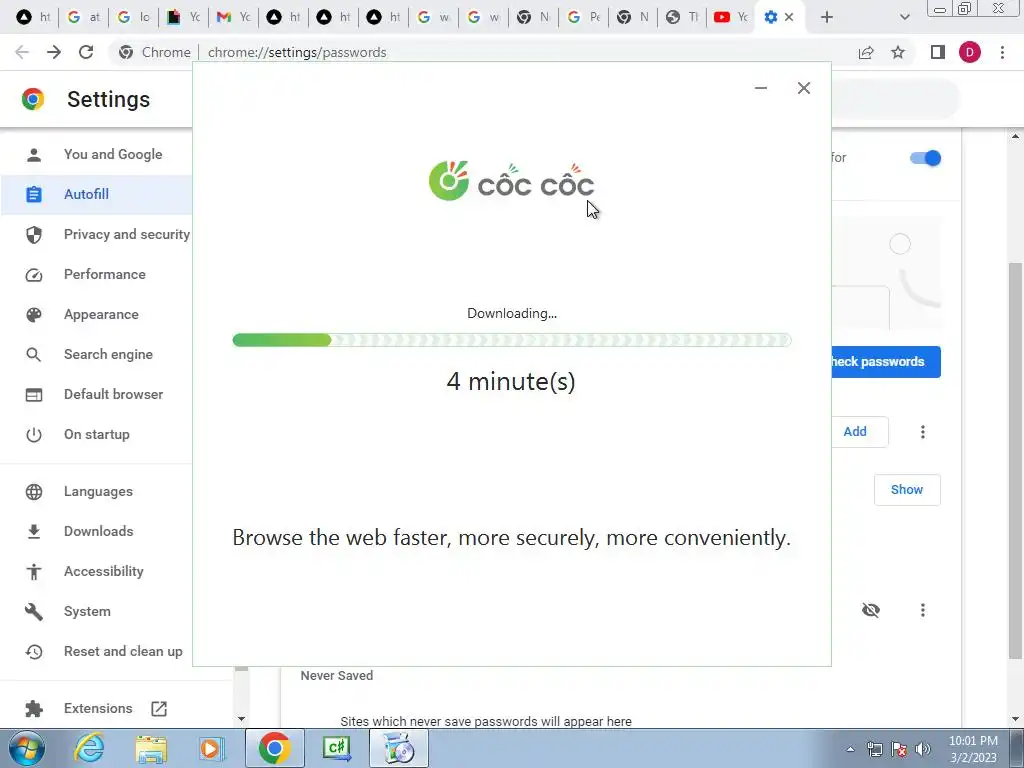Open the tab search dropdown arrow
This screenshot has width=1024, height=768.
(x=904, y=18)
